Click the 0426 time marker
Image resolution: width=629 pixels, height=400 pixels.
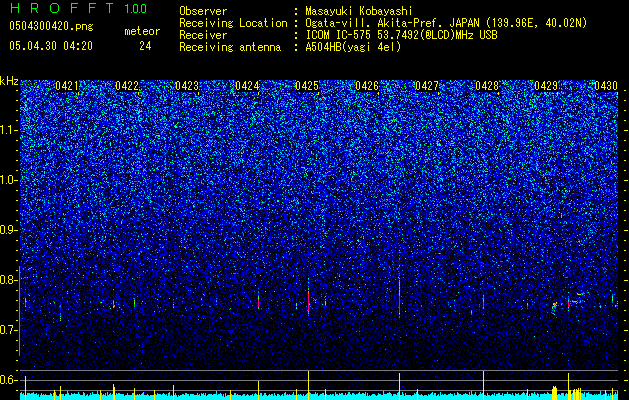pyautogui.click(x=367, y=86)
